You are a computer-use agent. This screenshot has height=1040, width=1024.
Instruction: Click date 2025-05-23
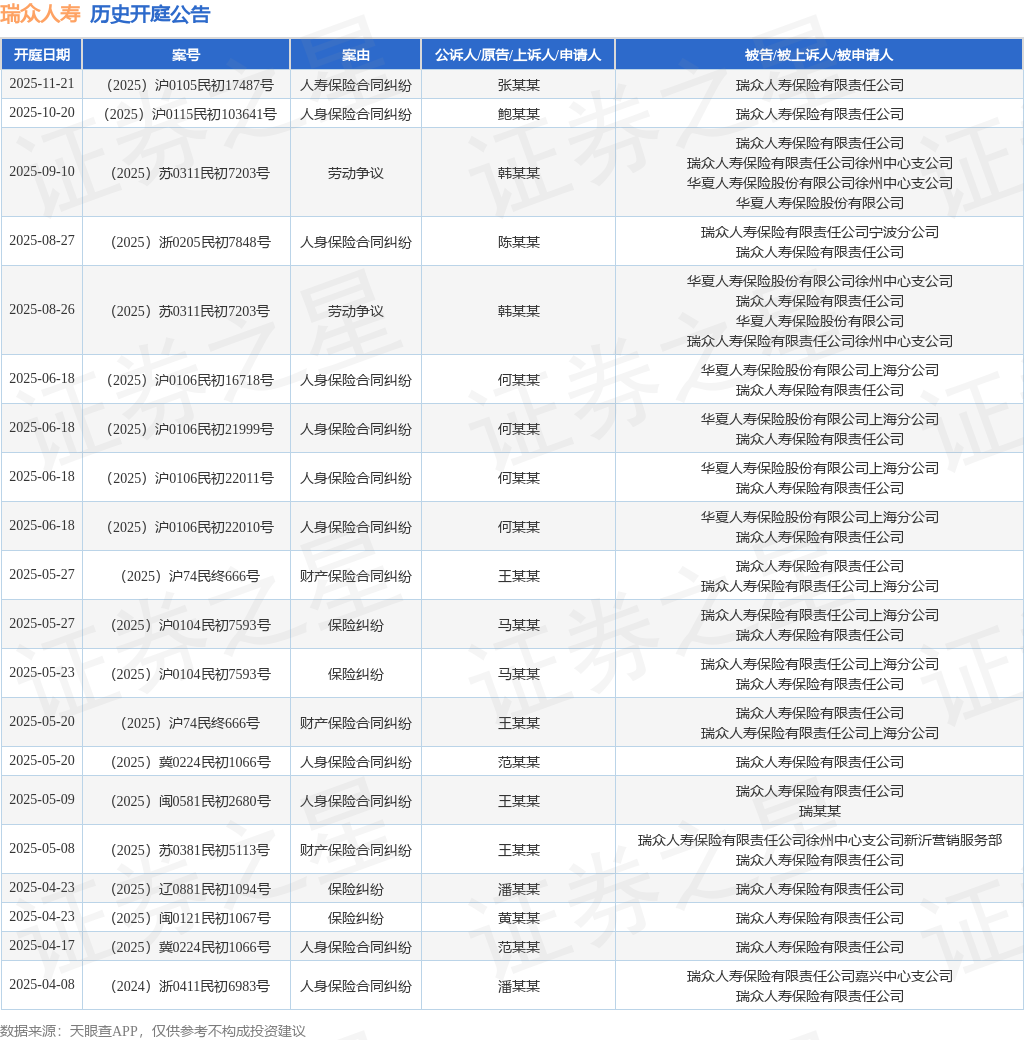(x=42, y=673)
